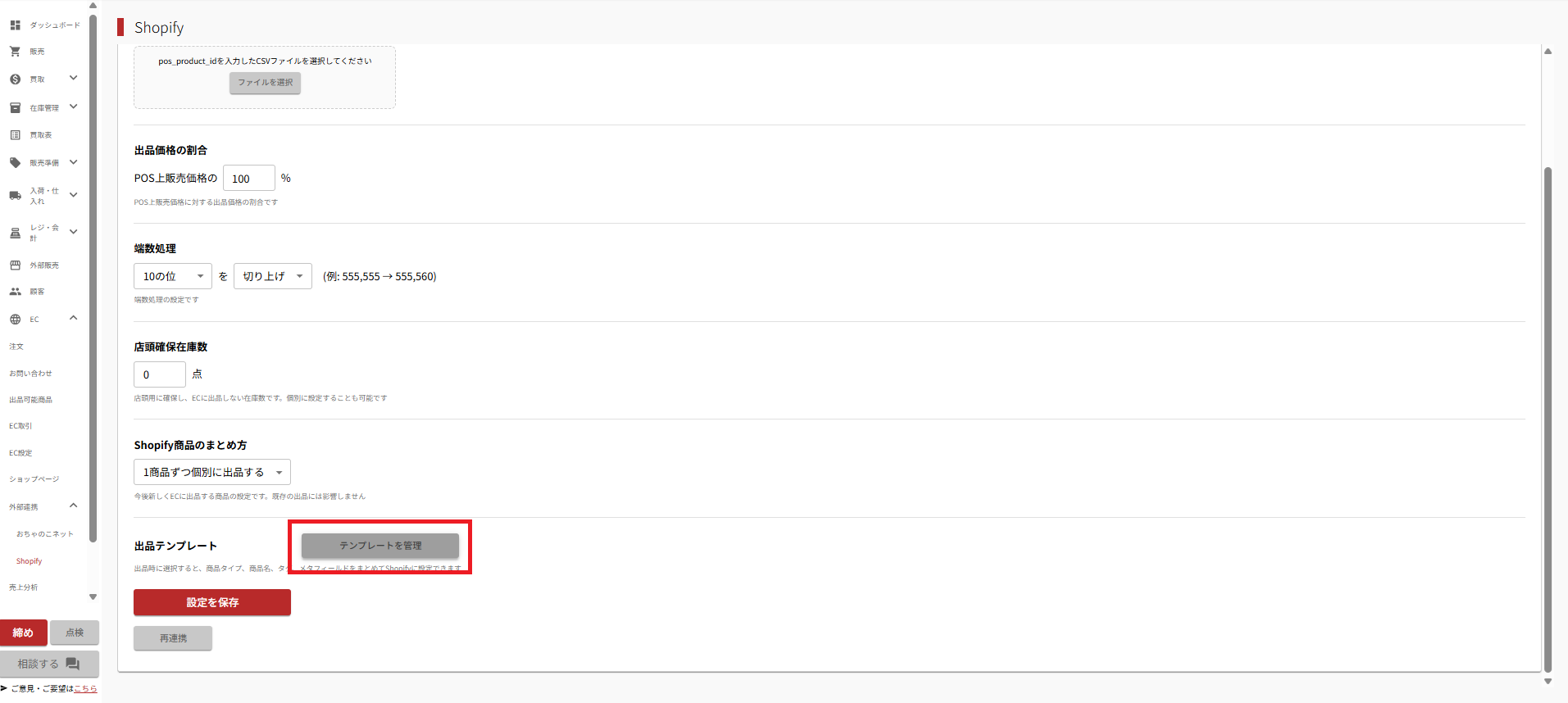Go to EC設定 in sidebar
1568x703 pixels.
(x=20, y=453)
